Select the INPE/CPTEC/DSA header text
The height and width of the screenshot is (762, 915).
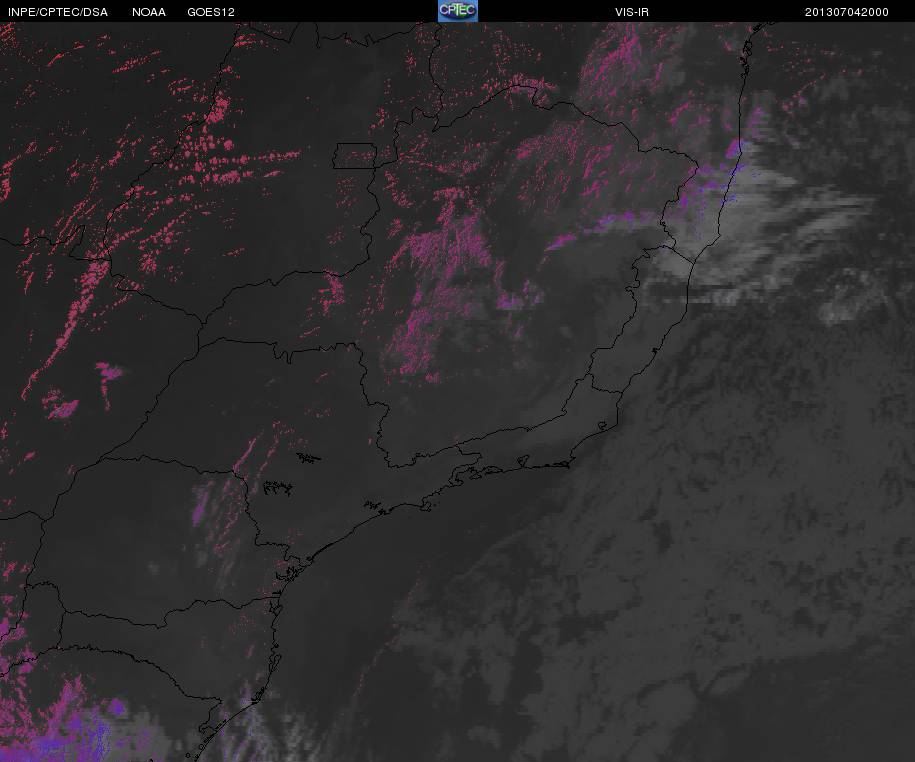tap(58, 12)
